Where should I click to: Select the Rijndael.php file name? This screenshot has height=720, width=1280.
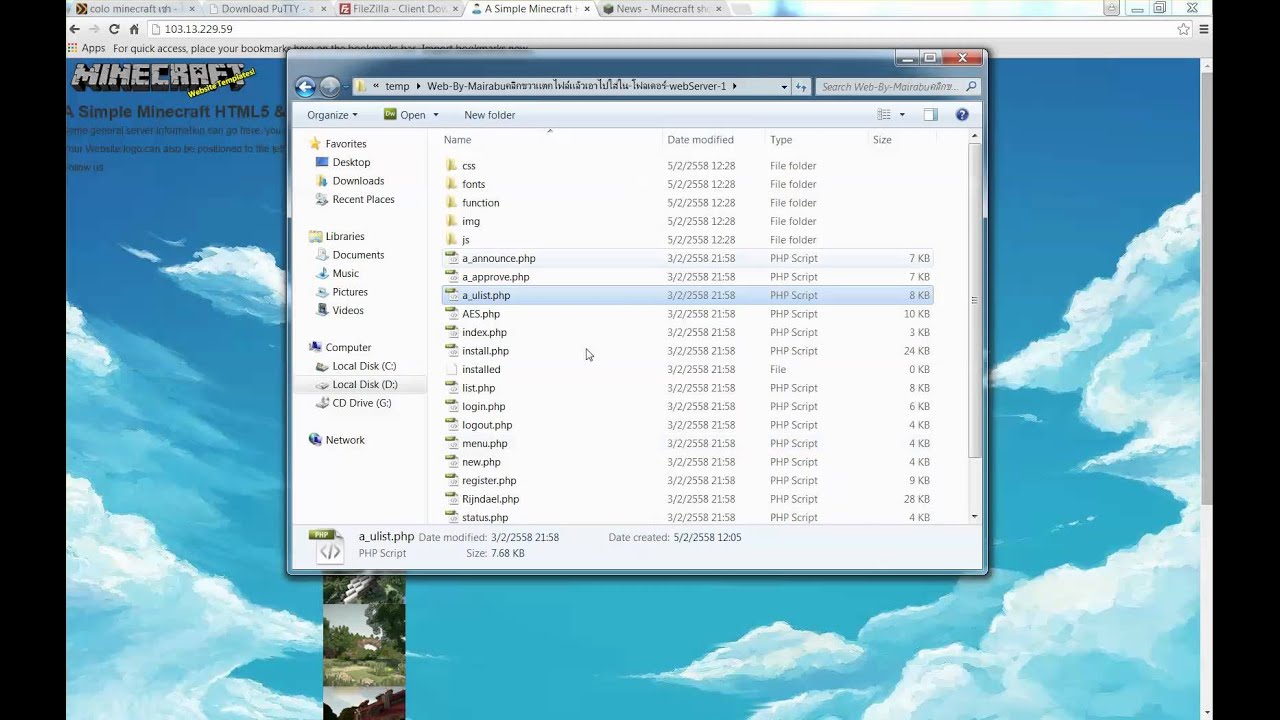coord(490,499)
